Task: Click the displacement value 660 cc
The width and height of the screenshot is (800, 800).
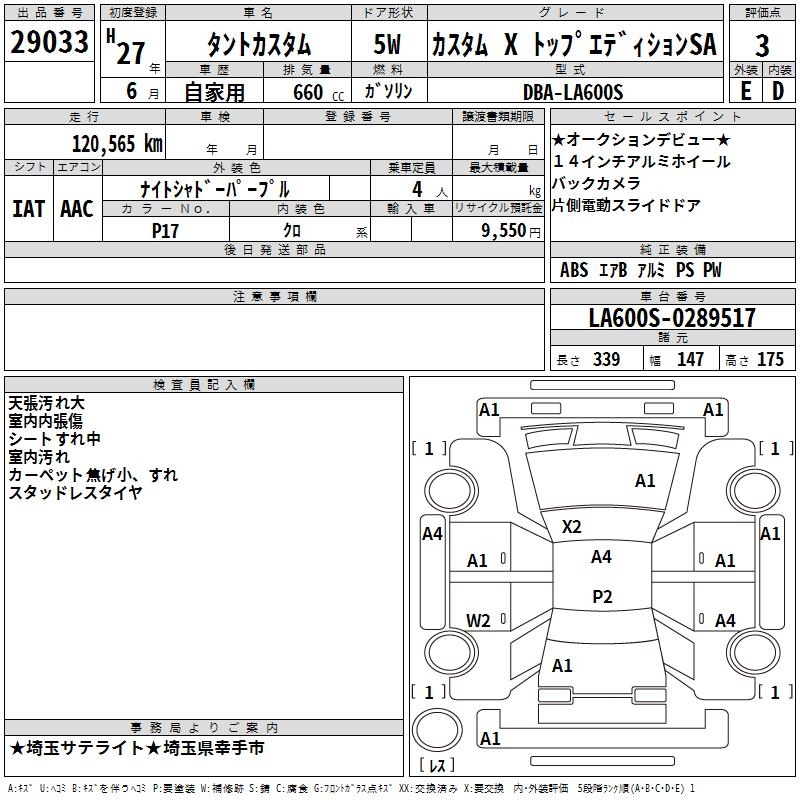Action: (318, 93)
